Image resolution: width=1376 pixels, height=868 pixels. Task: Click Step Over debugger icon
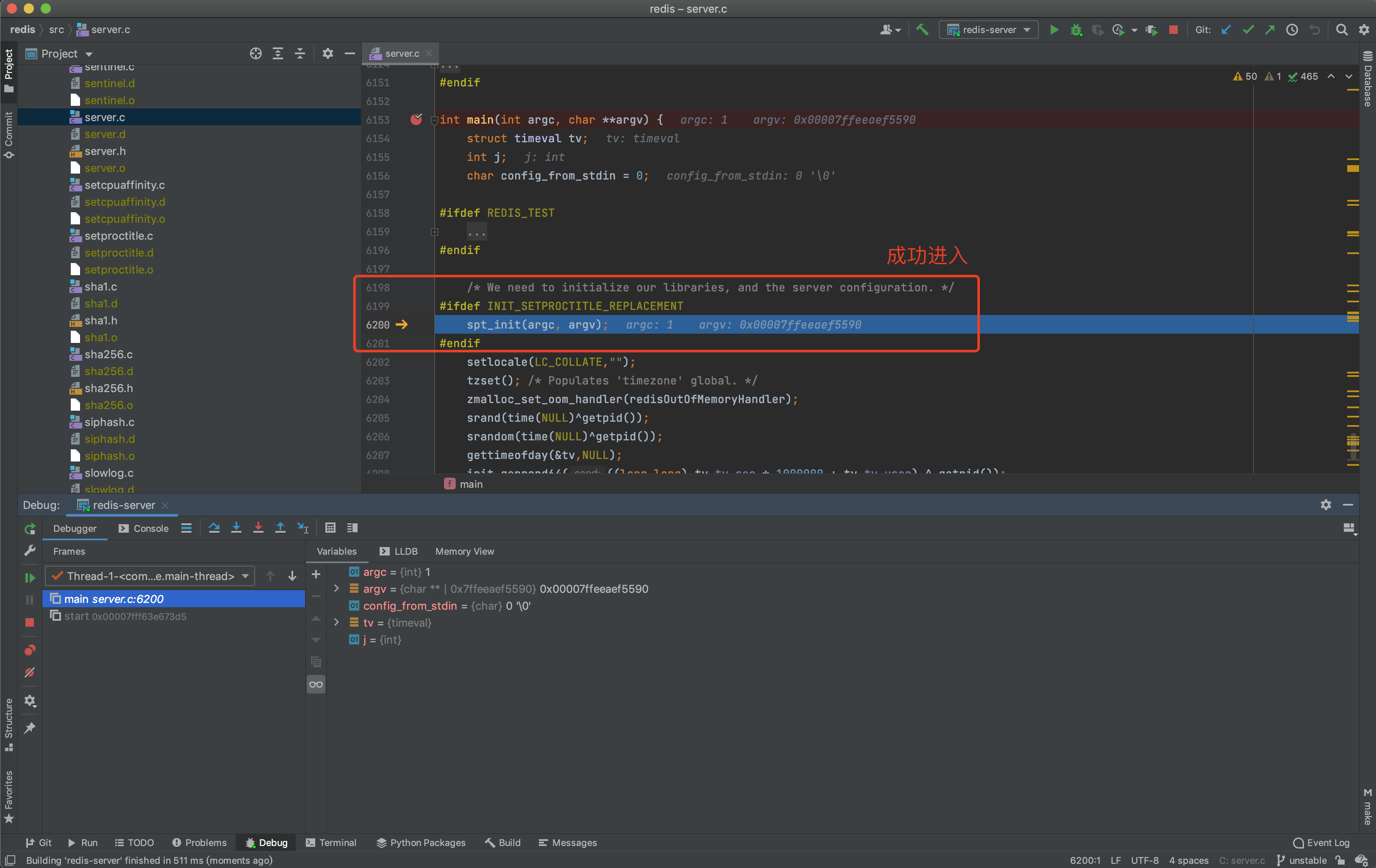(x=214, y=528)
